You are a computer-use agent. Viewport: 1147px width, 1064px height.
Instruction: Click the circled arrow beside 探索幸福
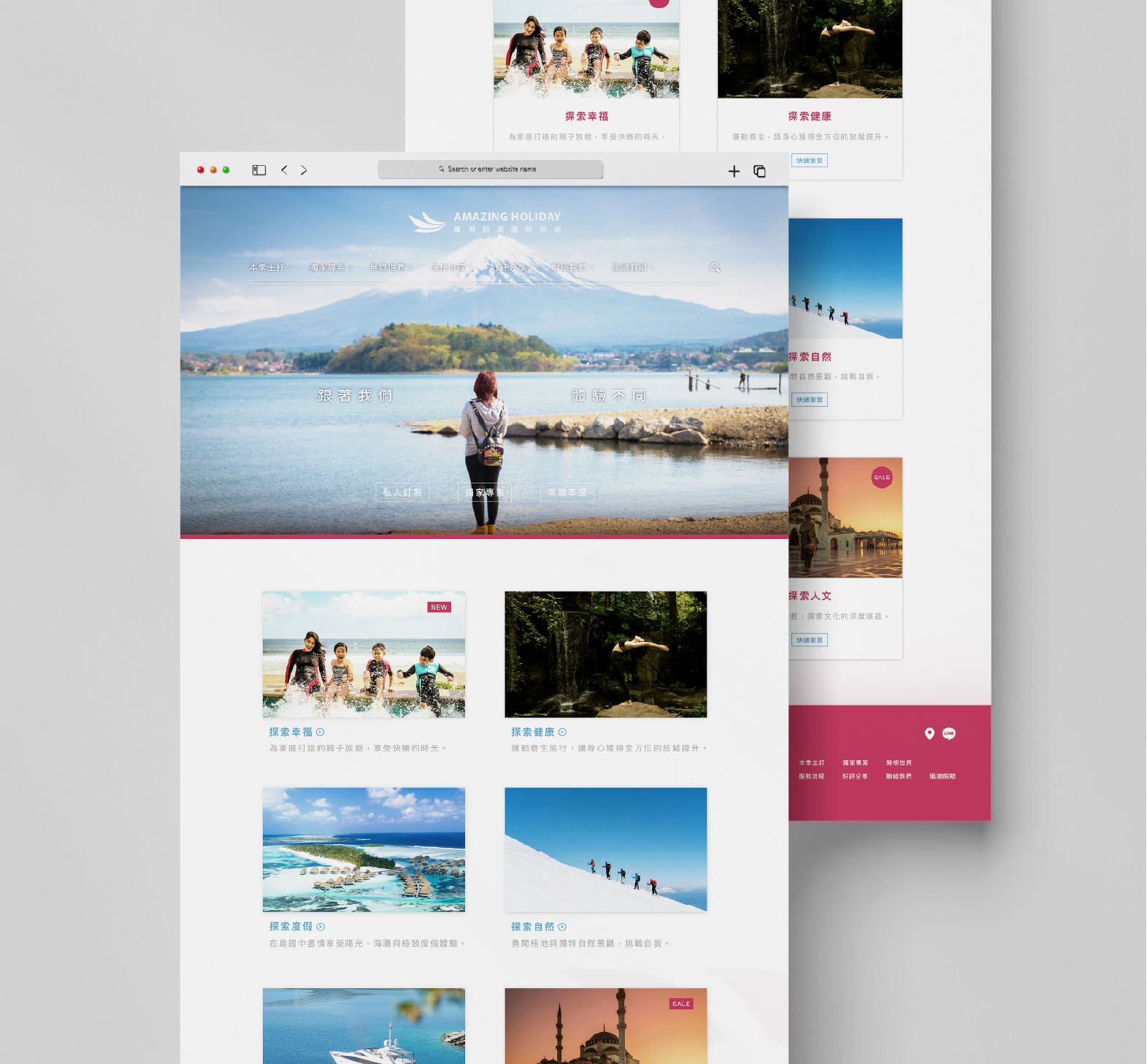pos(321,732)
